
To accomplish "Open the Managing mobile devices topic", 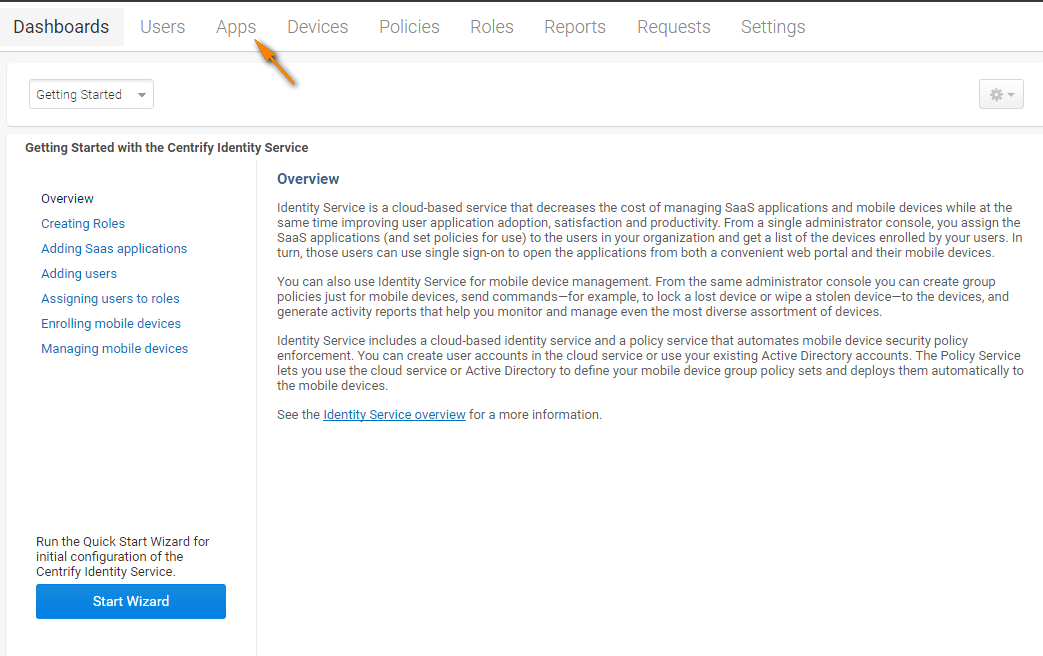I will click(114, 349).
